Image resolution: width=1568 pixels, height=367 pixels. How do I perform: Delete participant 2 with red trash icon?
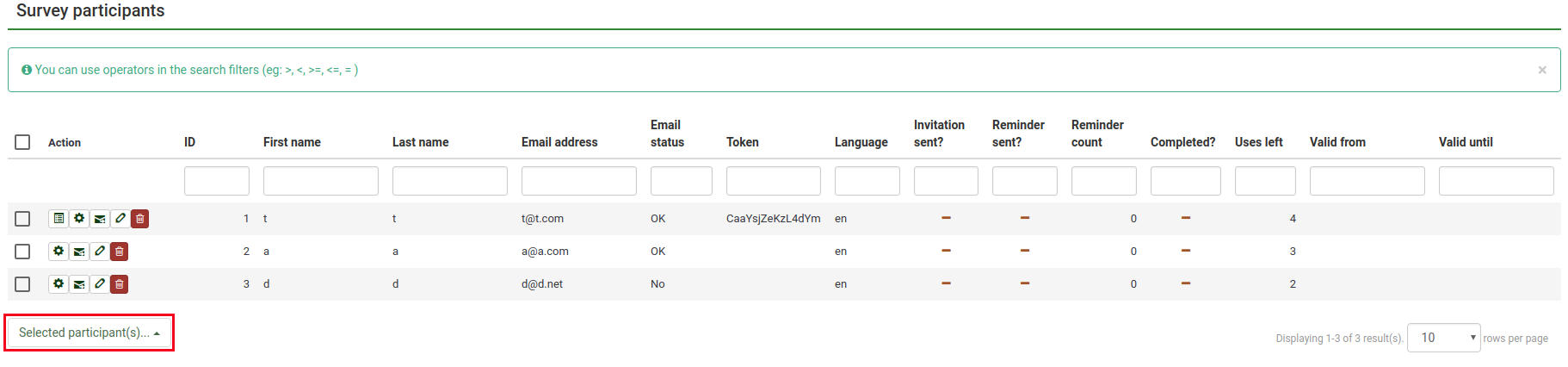[120, 252]
